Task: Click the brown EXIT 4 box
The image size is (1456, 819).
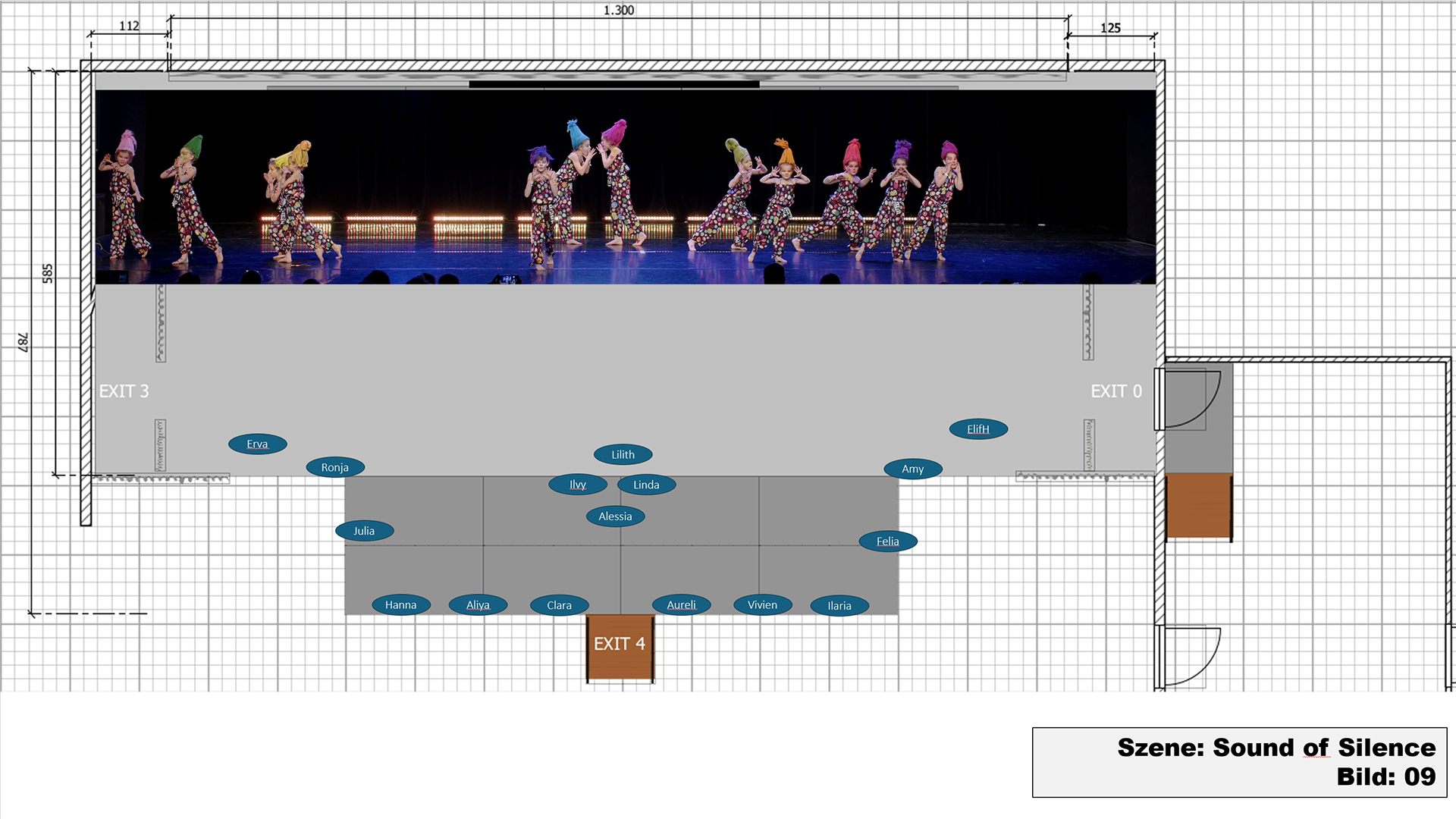Action: pyautogui.click(x=620, y=647)
